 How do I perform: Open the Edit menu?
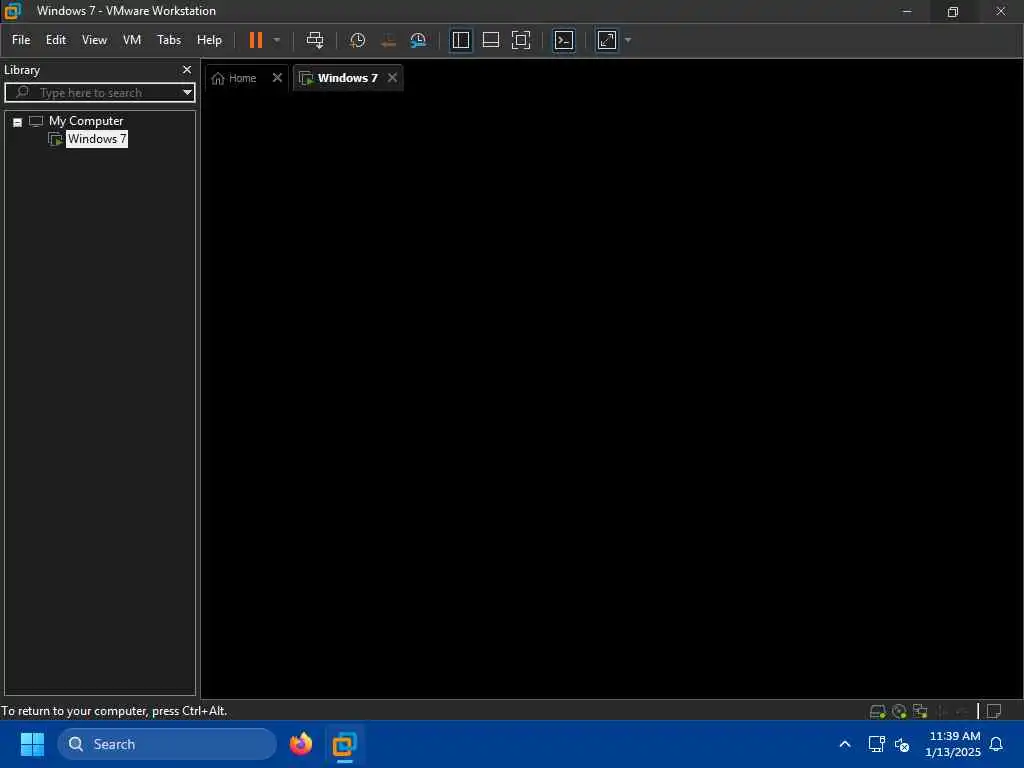click(x=56, y=40)
